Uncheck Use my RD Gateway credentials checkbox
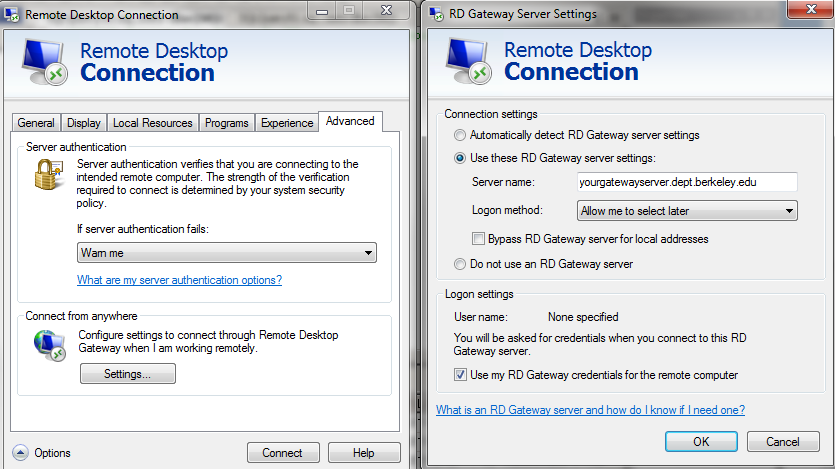Image resolution: width=835 pixels, height=469 pixels. pyautogui.click(x=460, y=375)
